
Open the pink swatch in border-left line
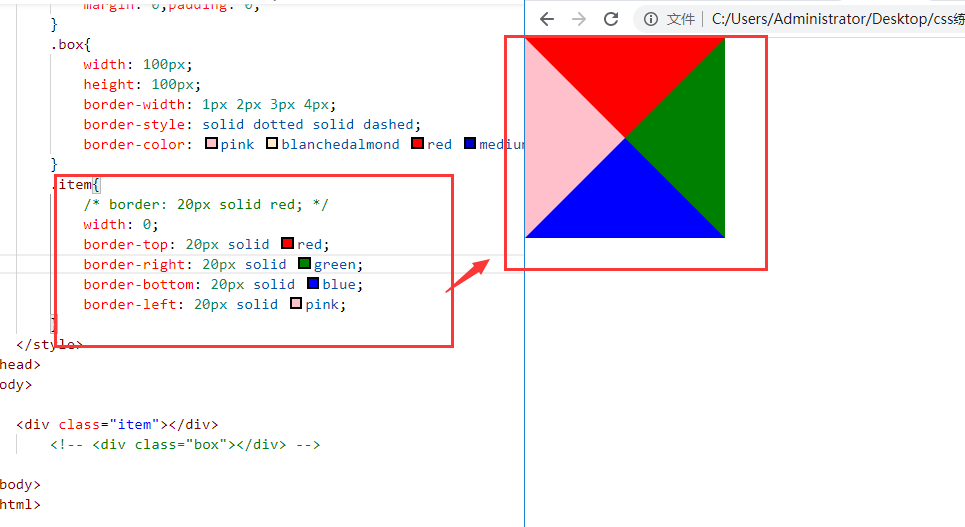pos(296,304)
